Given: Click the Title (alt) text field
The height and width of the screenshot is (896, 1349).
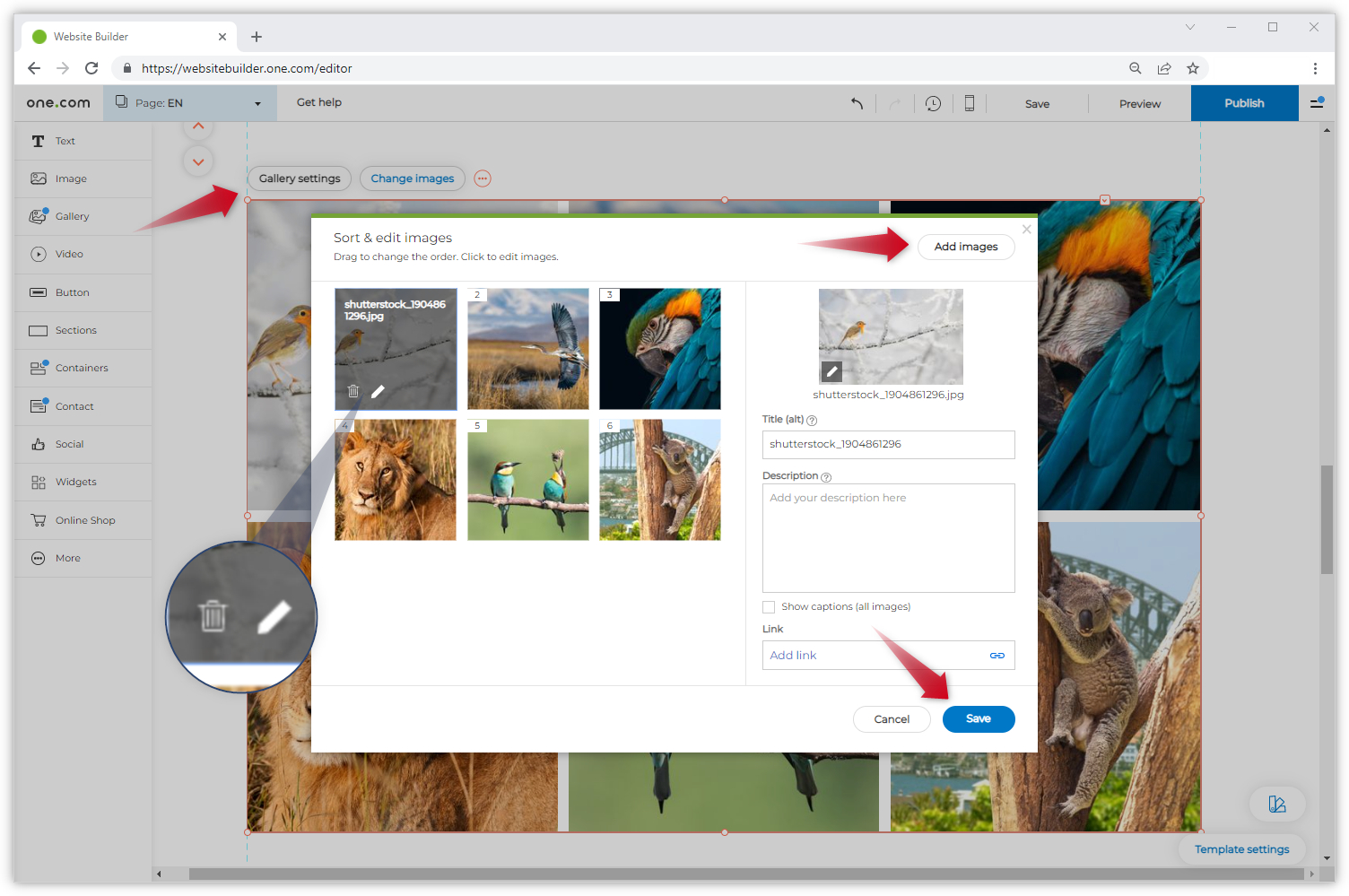Looking at the screenshot, I should [x=888, y=445].
